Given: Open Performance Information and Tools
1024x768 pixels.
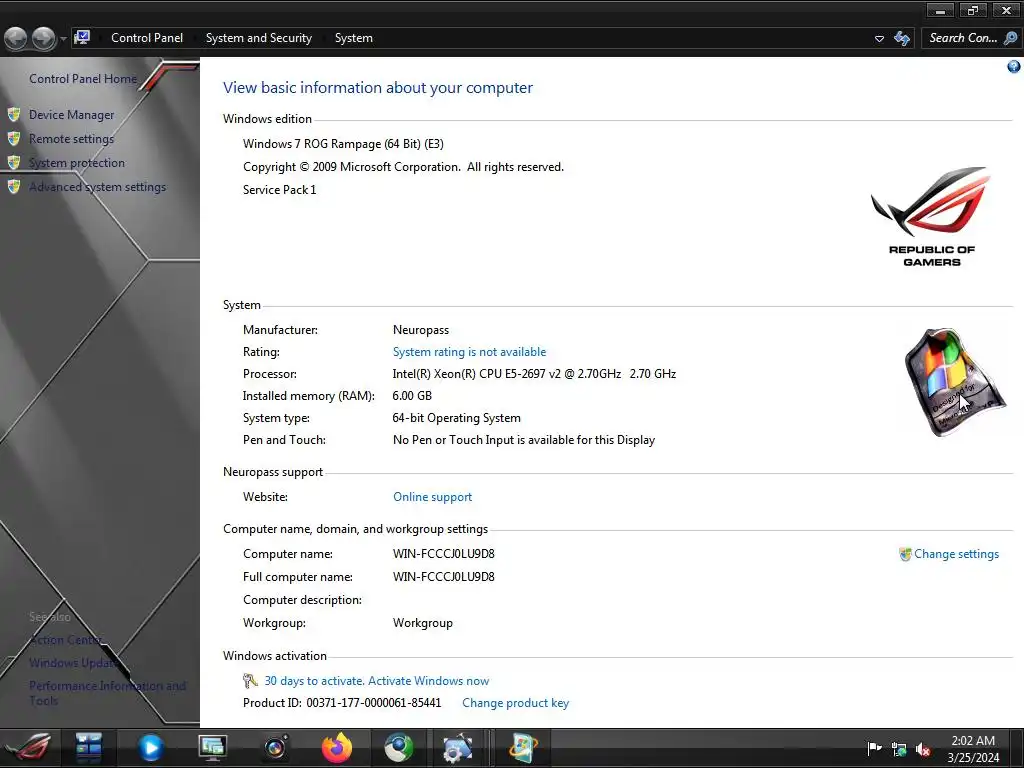Looking at the screenshot, I should click(x=108, y=693).
